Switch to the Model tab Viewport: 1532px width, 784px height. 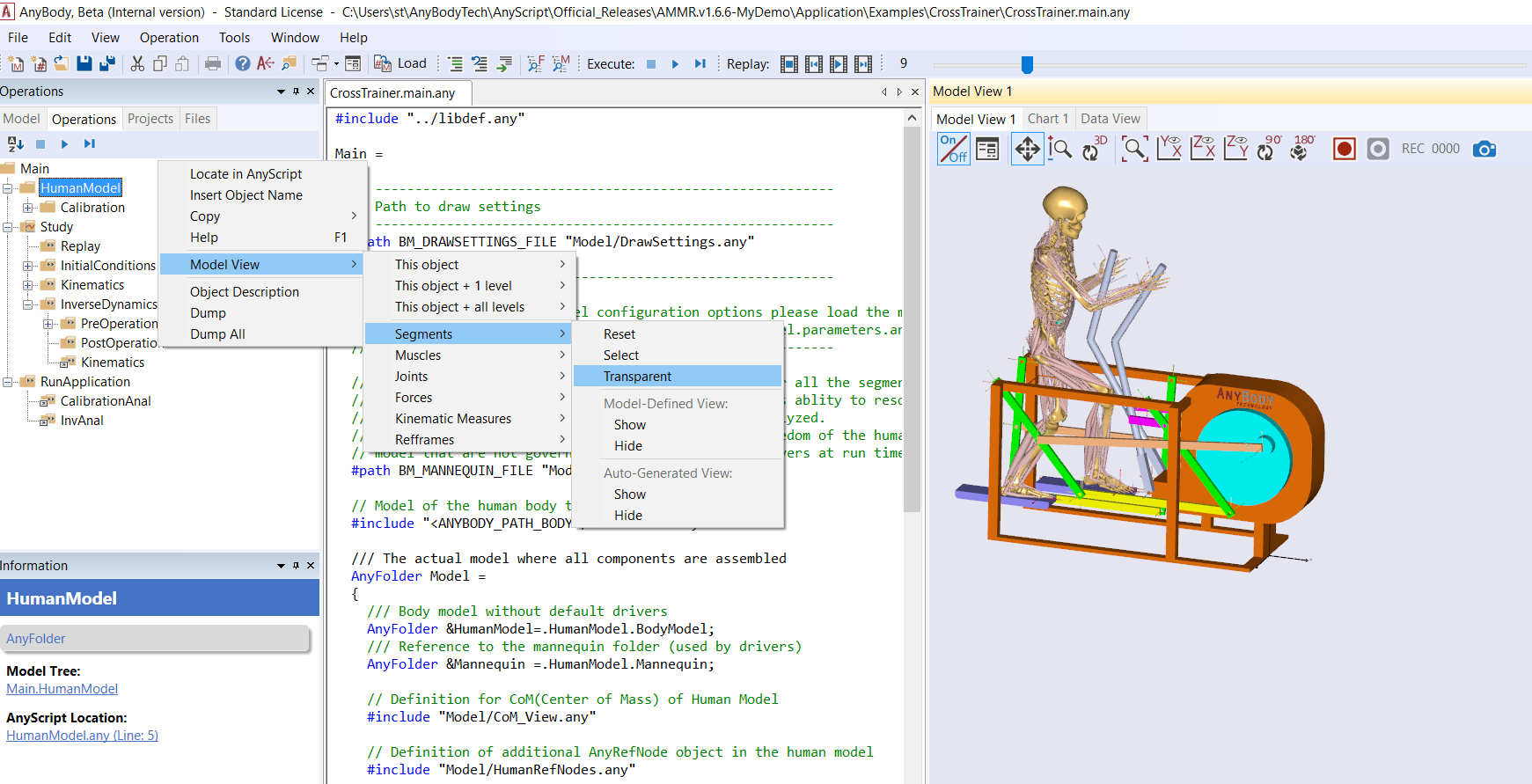click(21, 119)
